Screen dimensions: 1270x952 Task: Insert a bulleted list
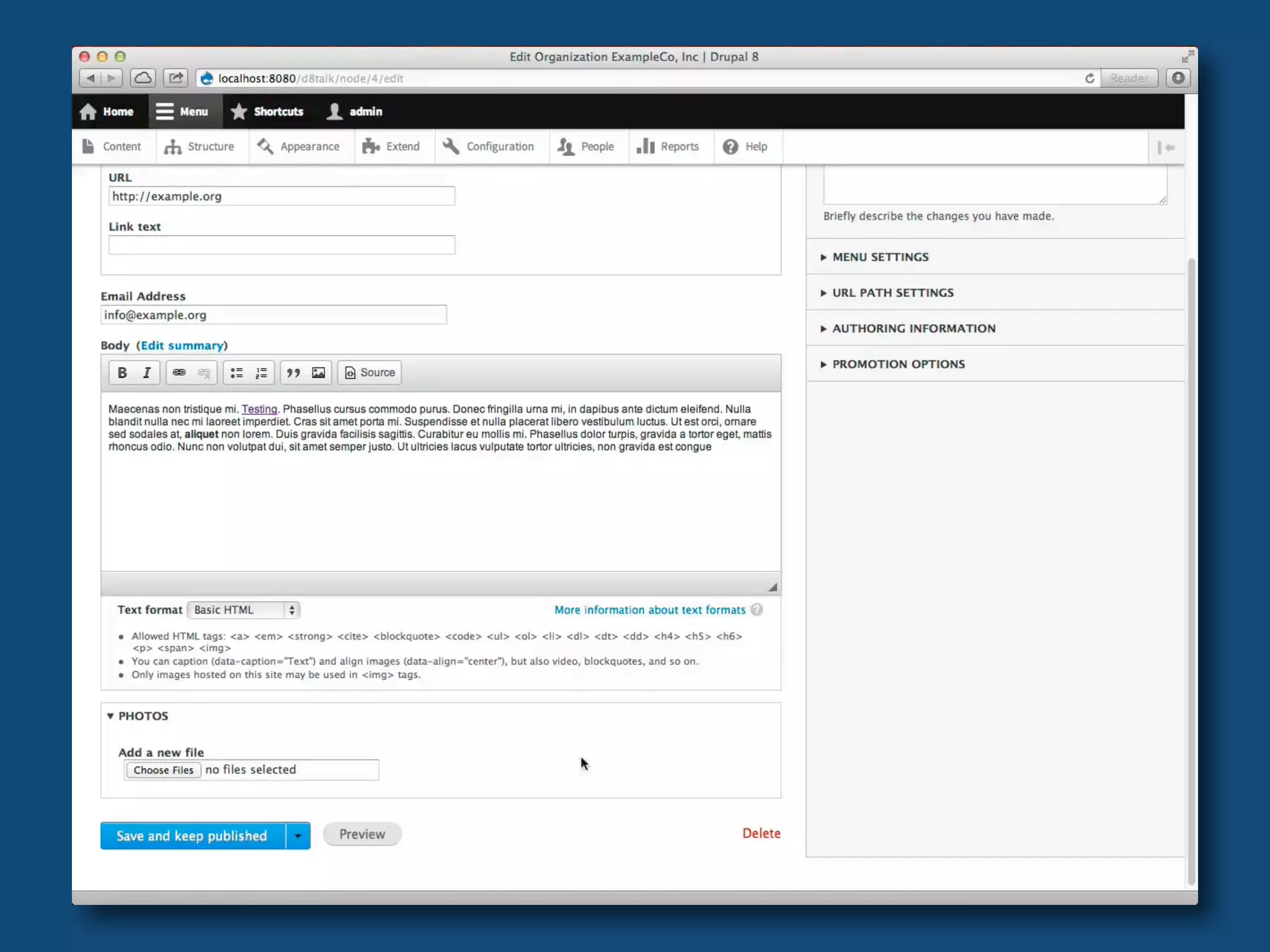[x=236, y=372]
